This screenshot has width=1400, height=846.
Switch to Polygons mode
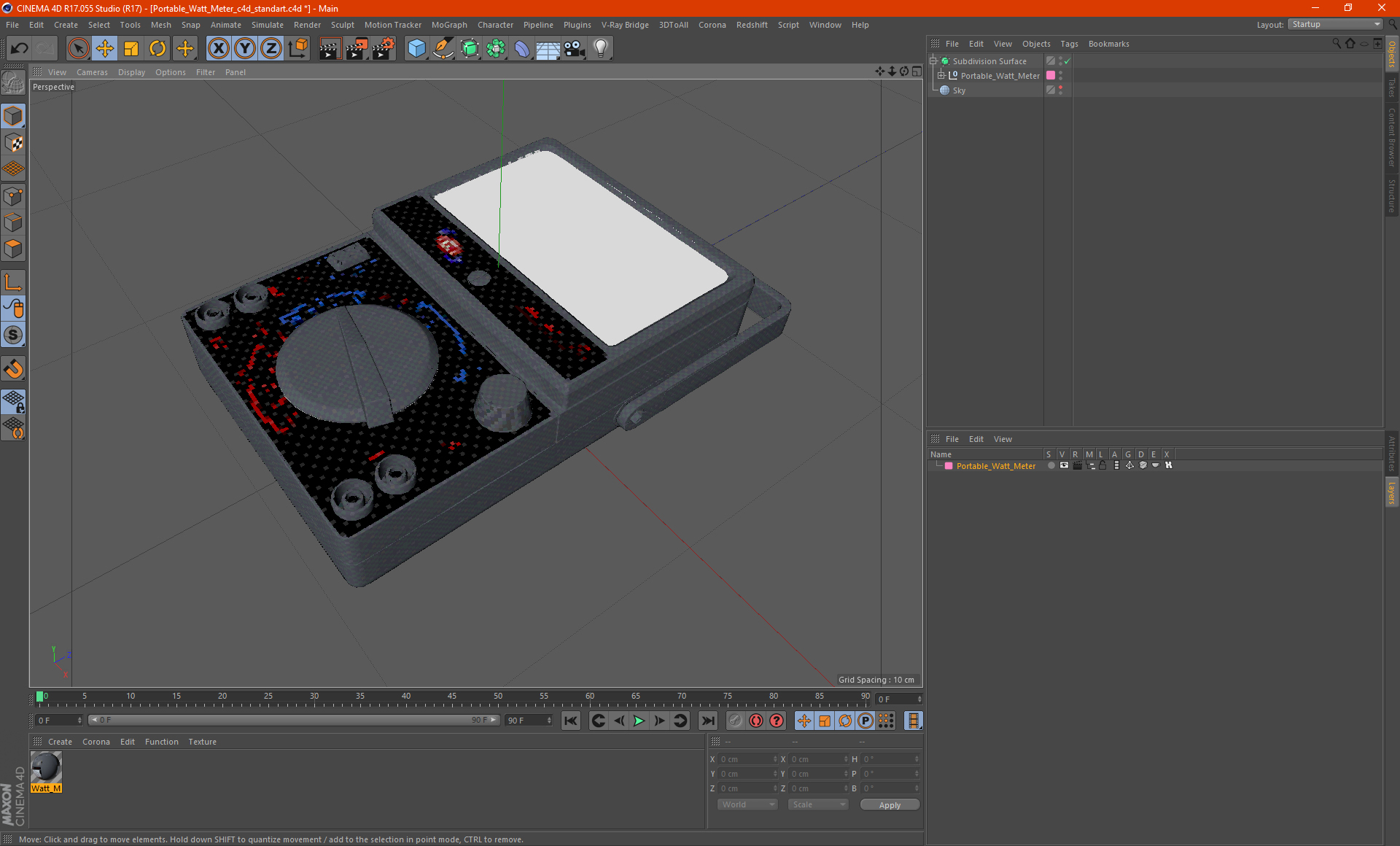(x=13, y=249)
